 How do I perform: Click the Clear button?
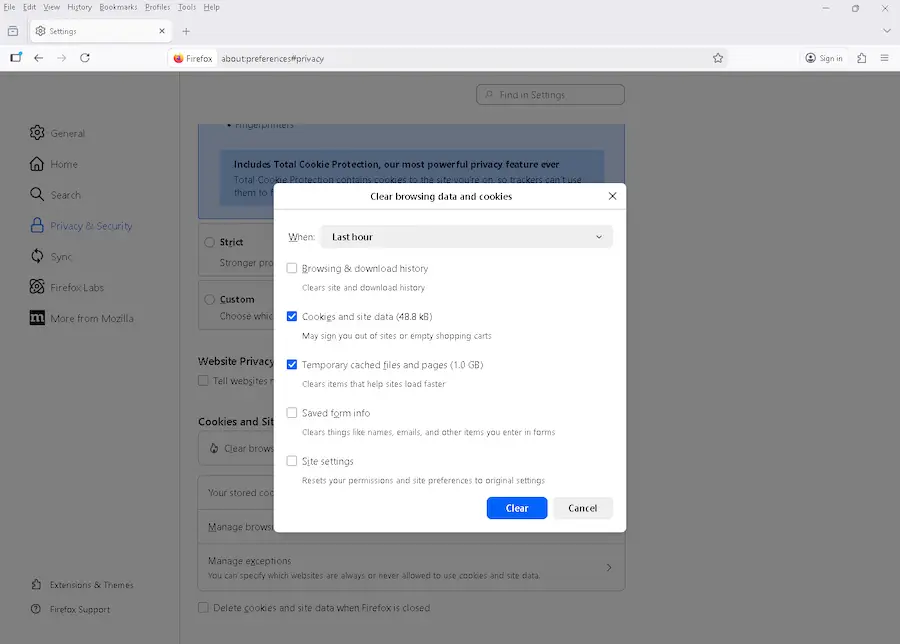click(x=516, y=508)
